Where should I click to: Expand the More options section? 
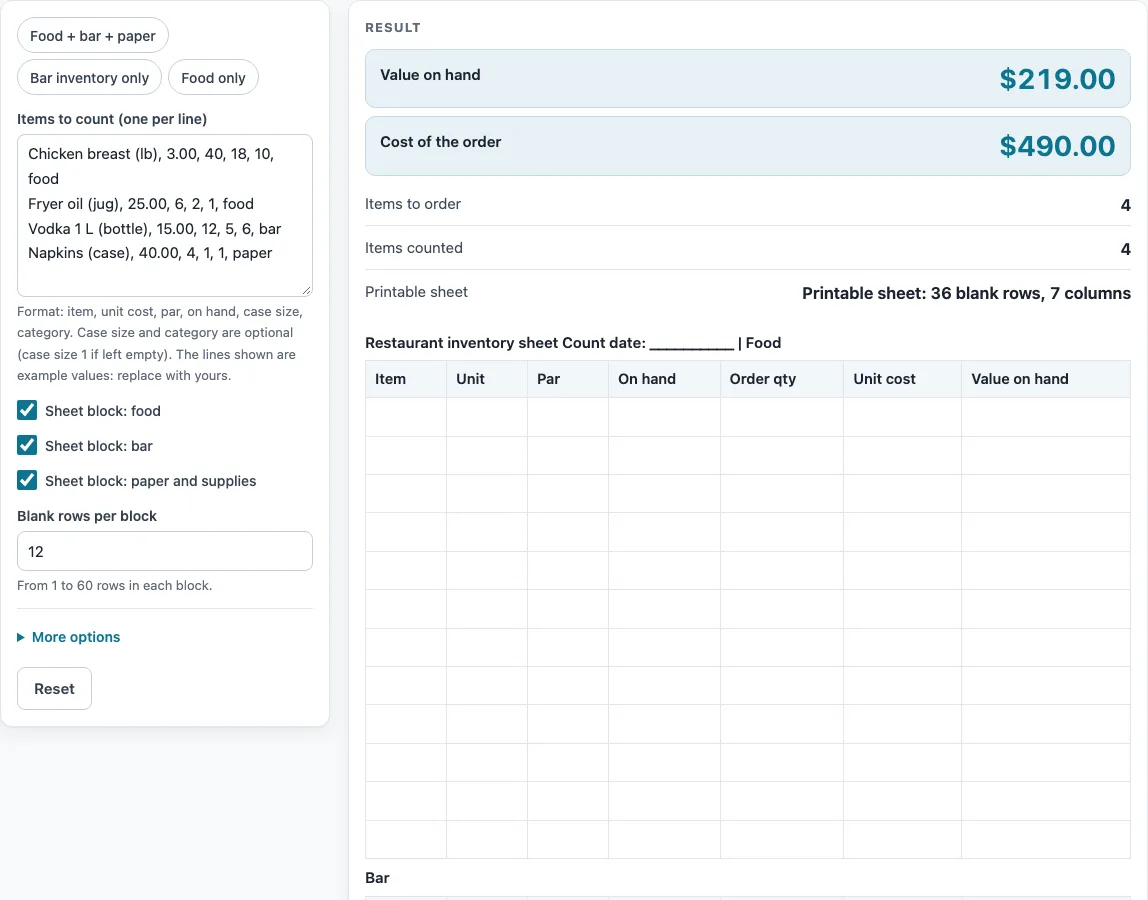[69, 637]
